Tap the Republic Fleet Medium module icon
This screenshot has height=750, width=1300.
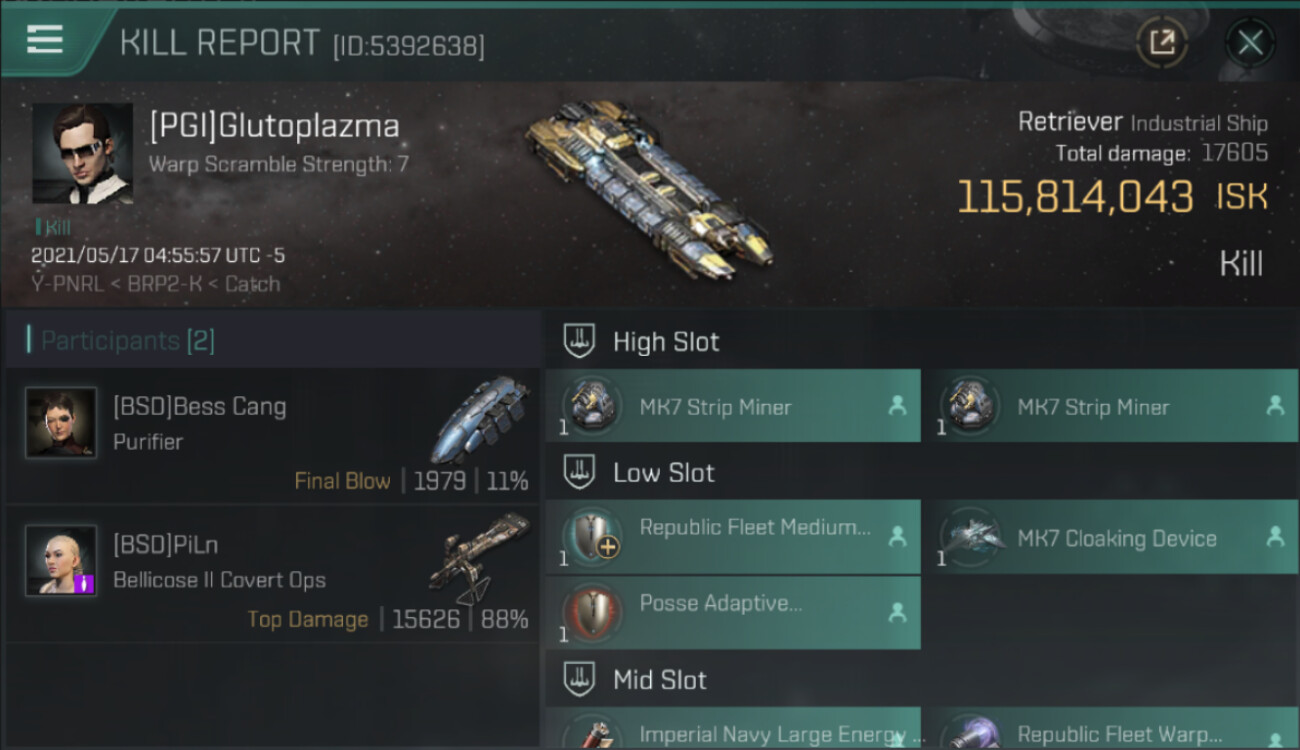[590, 537]
